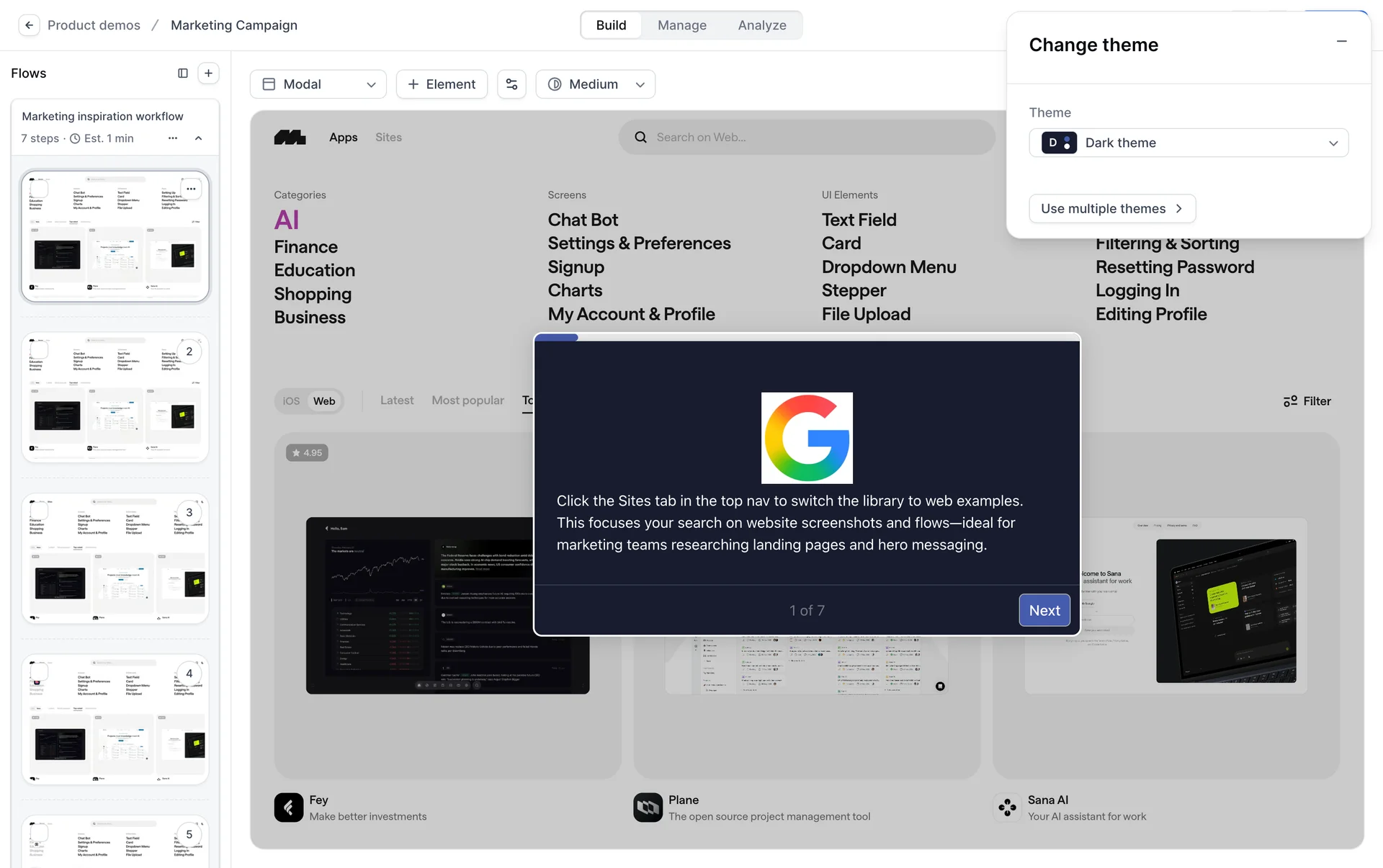
Task: Add a new flow with plus icon
Action: tap(208, 73)
